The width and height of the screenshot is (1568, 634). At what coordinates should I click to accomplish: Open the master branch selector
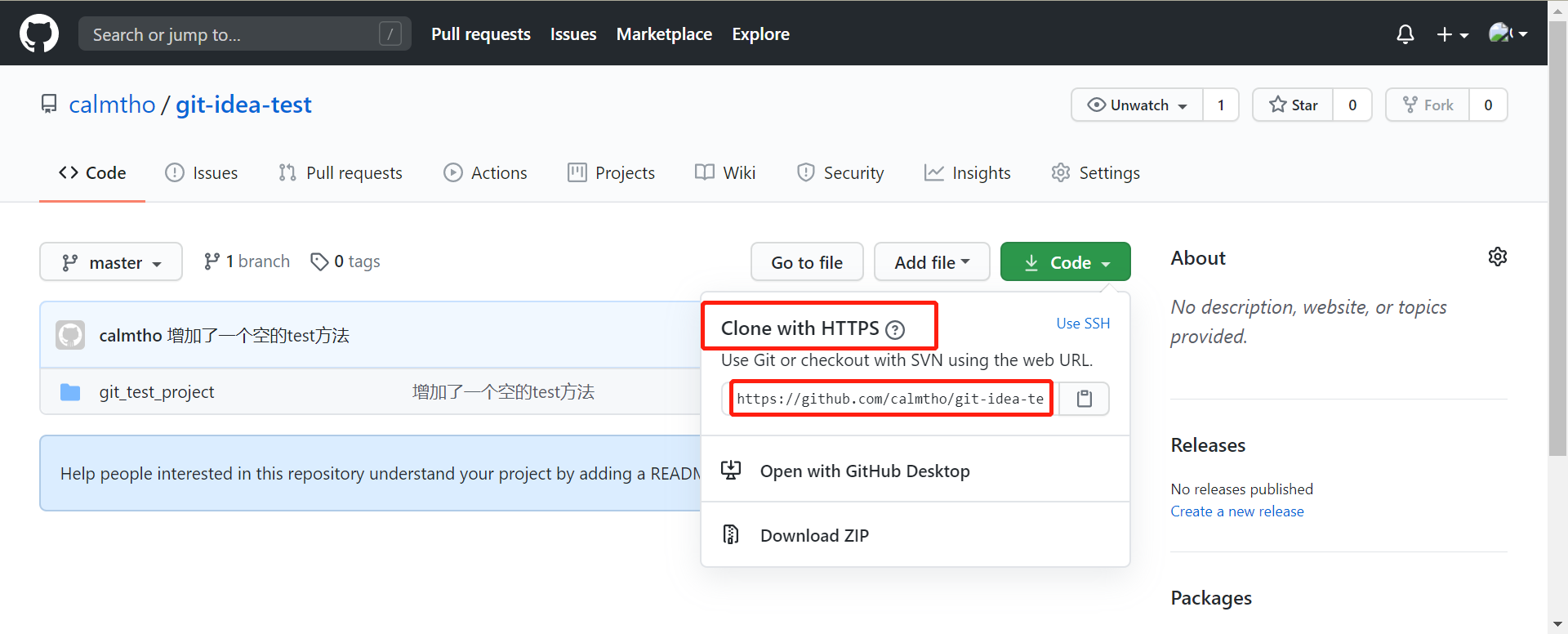pyautogui.click(x=111, y=262)
